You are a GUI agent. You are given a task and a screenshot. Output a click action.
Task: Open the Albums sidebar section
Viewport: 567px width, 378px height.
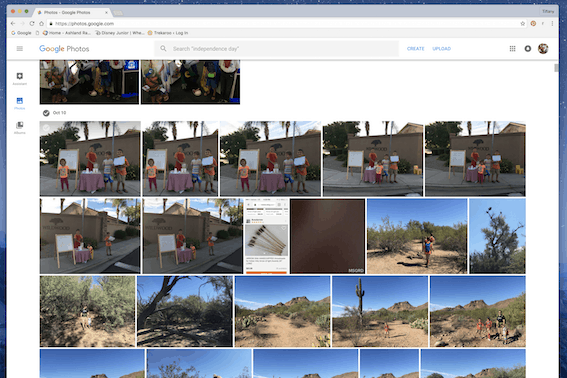(x=20, y=128)
